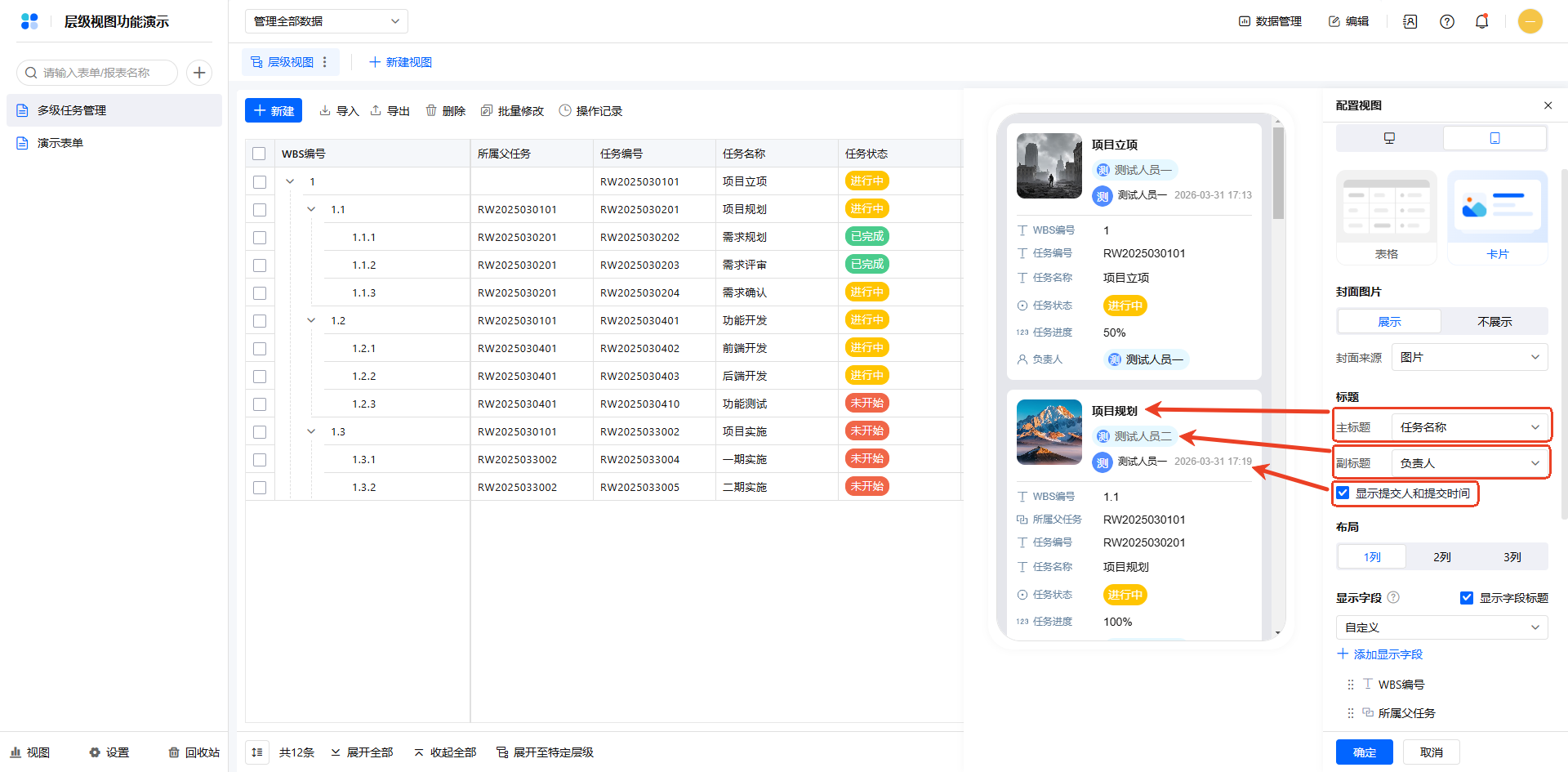Click the card preview vertical scrollbar
This screenshot has height=772, width=1568.
pos(1278,173)
